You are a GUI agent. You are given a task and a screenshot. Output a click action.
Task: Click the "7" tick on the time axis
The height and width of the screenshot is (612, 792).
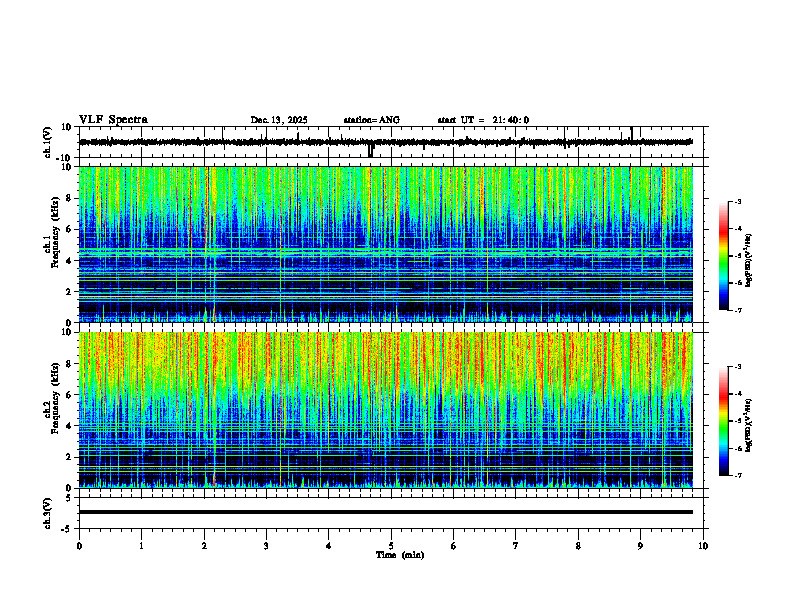(x=516, y=546)
